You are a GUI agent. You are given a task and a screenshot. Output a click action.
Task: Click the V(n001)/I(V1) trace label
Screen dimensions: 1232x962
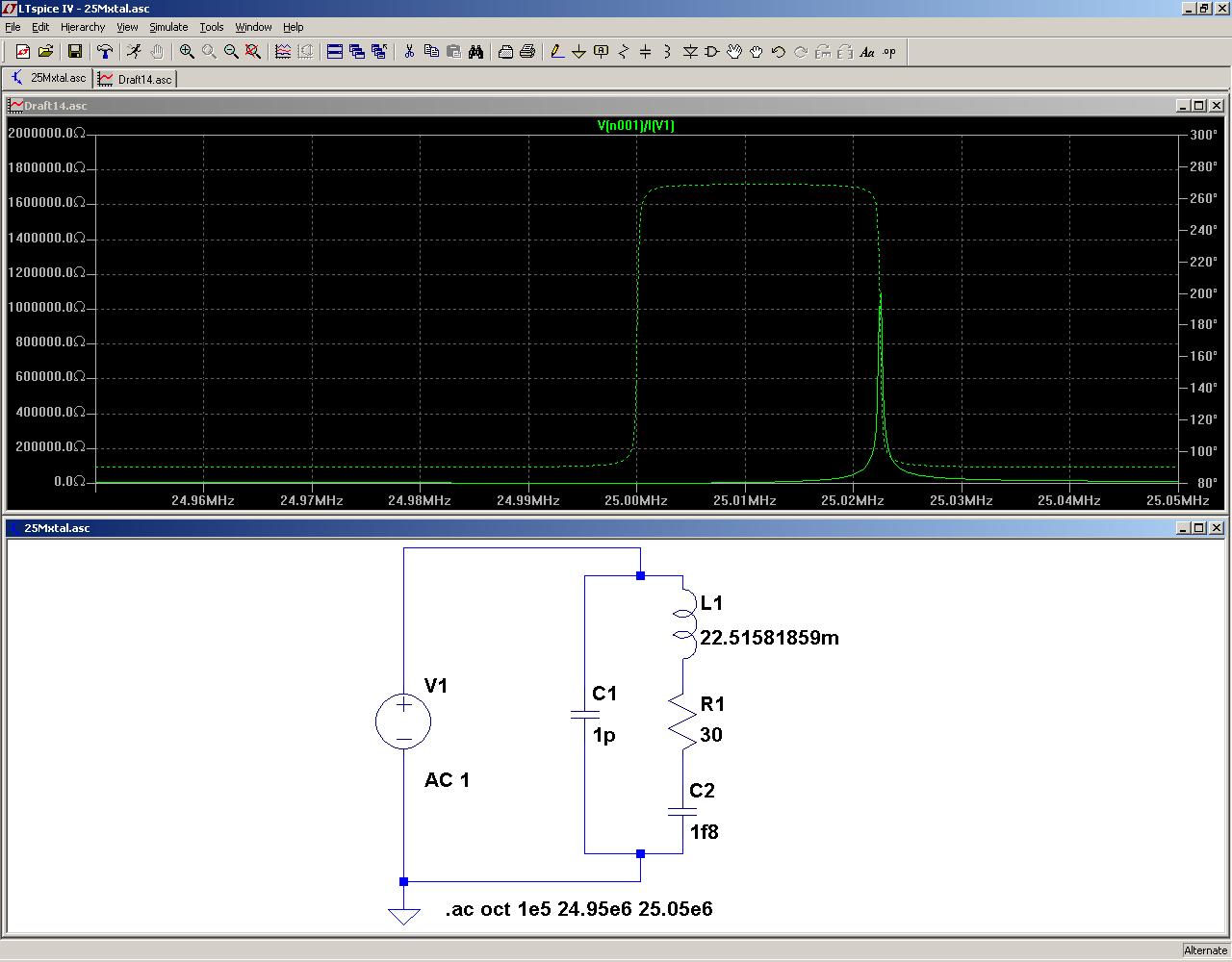(x=635, y=125)
